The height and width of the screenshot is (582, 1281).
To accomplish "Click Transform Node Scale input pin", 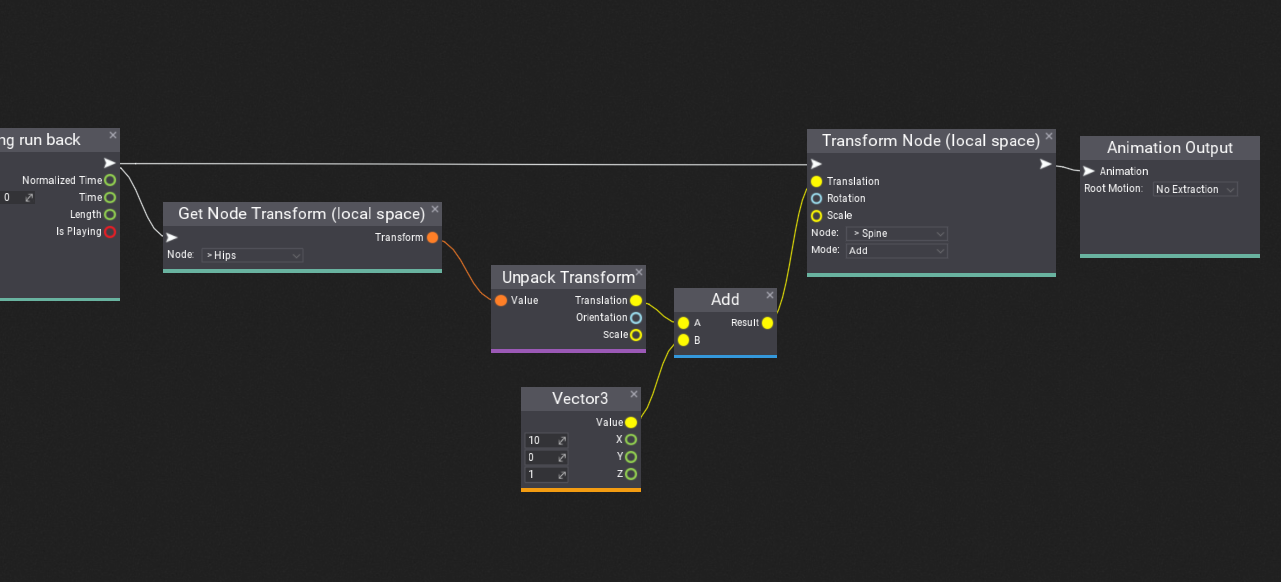I will pyautogui.click(x=816, y=215).
